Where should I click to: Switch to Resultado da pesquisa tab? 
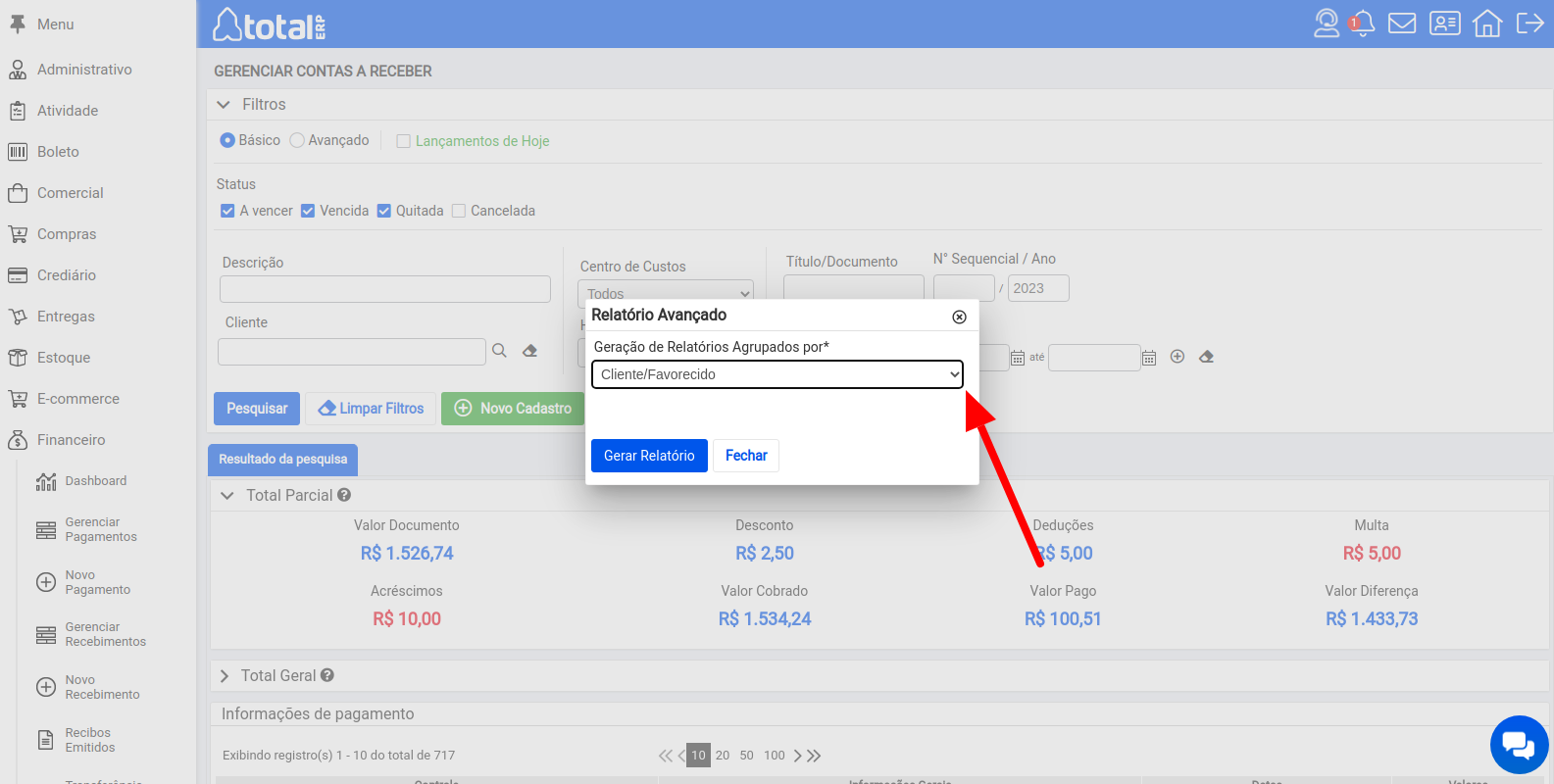[282, 460]
